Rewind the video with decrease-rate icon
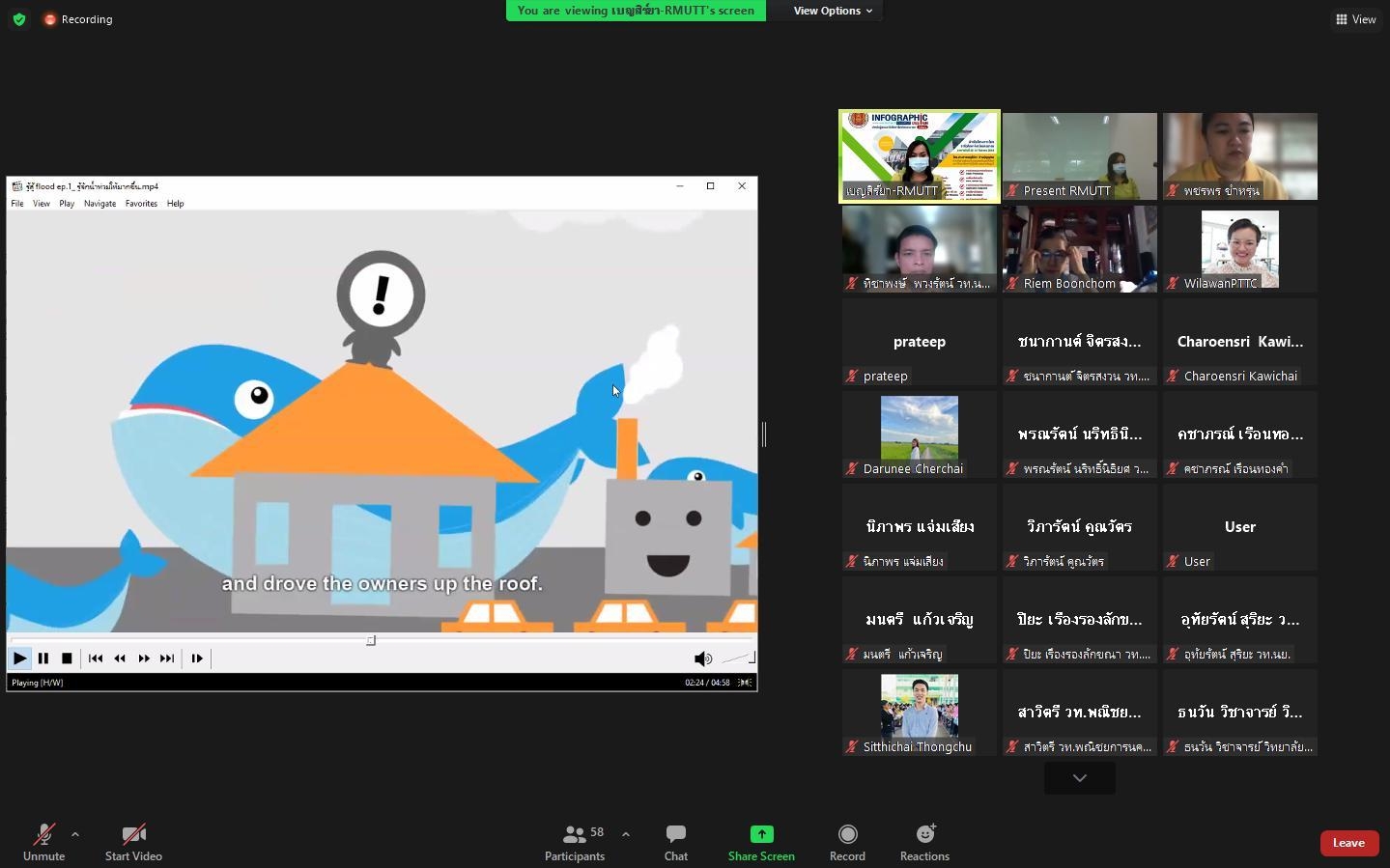The image size is (1390, 868). tap(120, 658)
